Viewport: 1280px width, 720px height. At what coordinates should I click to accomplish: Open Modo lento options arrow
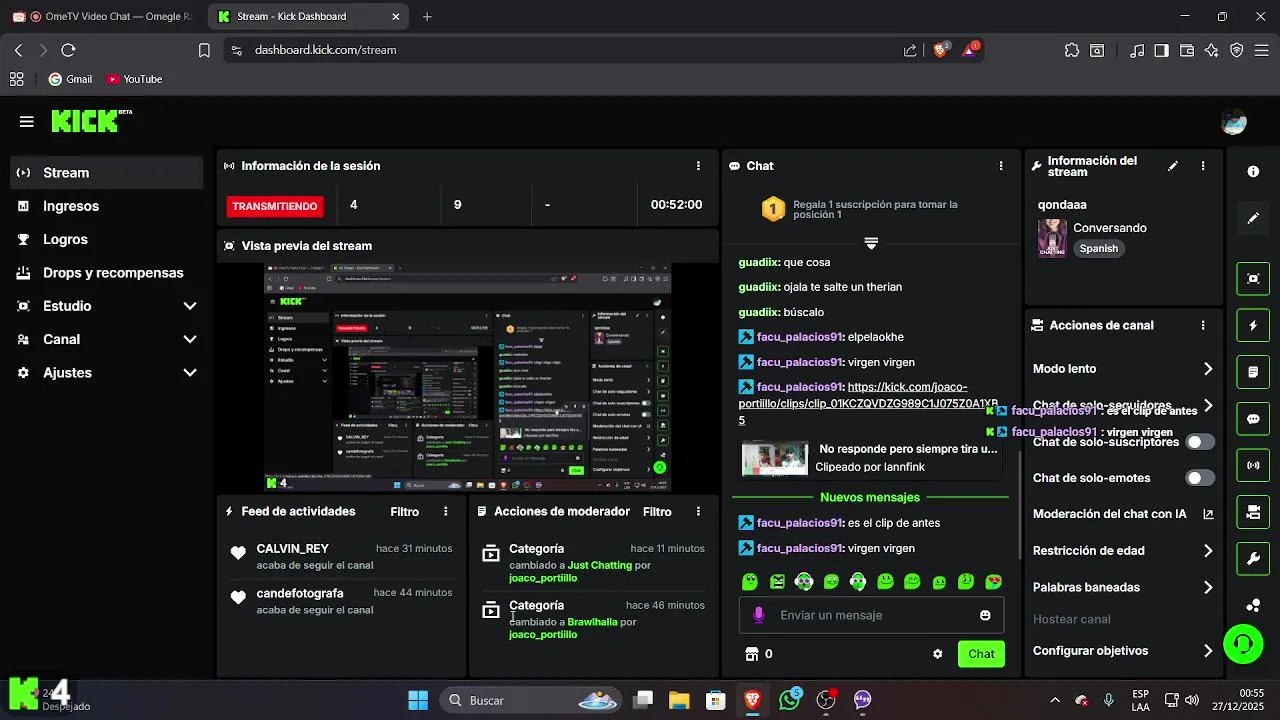pos(1208,369)
